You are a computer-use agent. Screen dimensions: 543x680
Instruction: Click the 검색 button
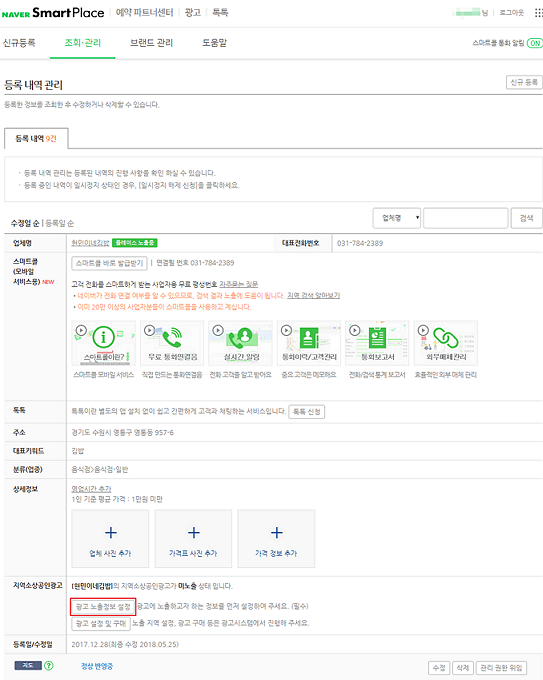pos(527,218)
